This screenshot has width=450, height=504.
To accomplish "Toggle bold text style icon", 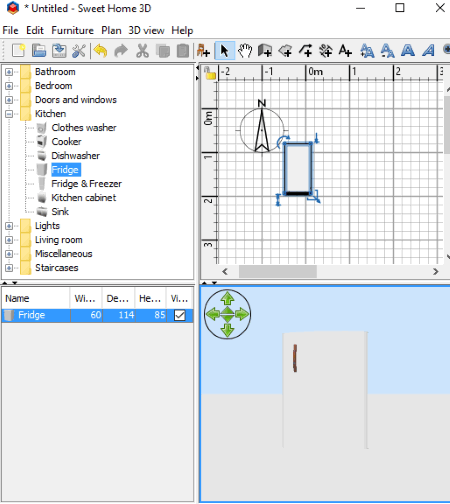I will click(408, 51).
